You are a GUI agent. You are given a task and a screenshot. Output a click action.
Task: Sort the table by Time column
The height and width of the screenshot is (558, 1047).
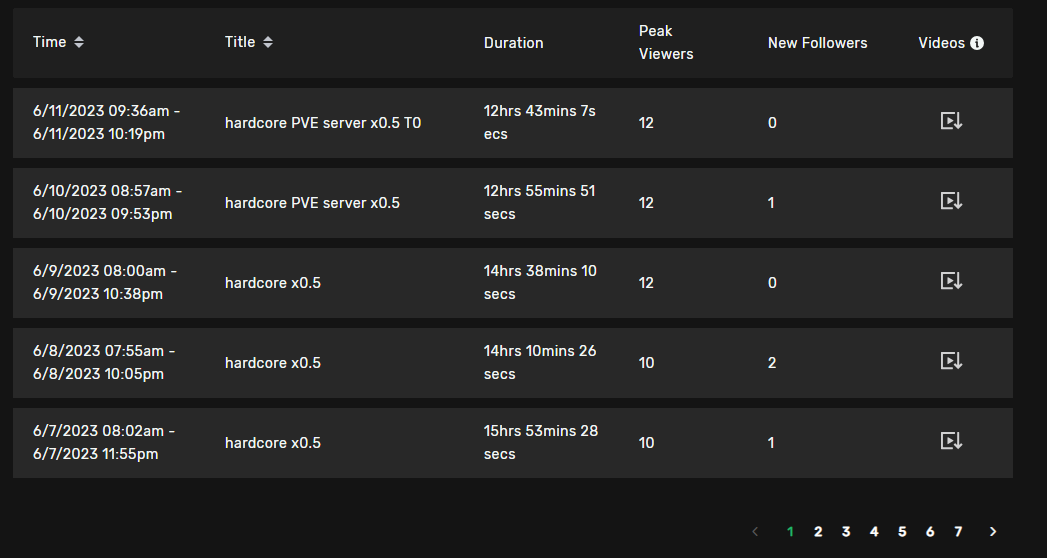[79, 42]
